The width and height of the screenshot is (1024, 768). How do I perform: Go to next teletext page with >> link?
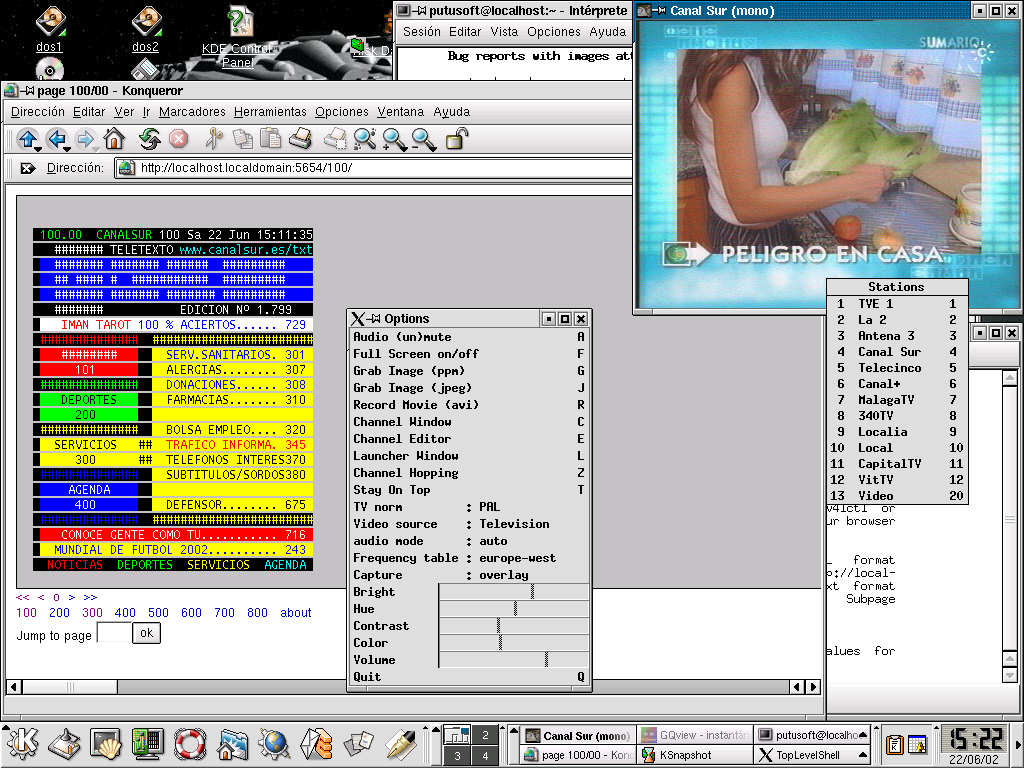tap(90, 597)
